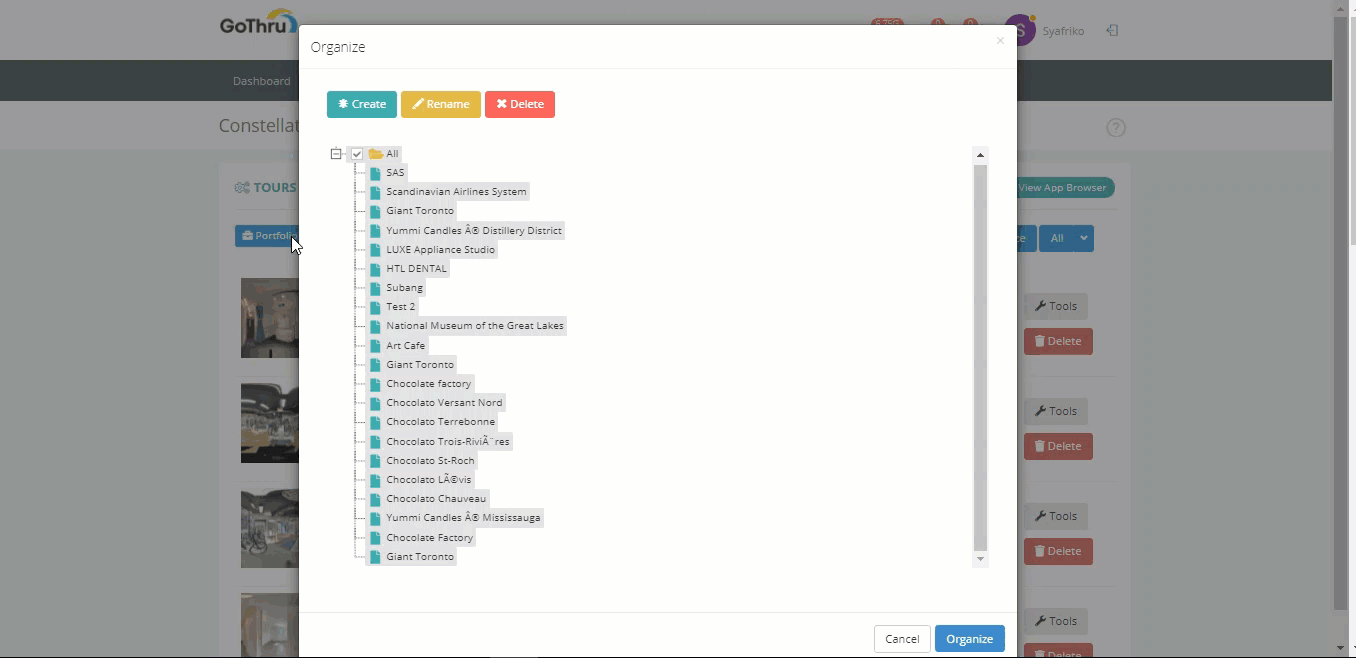1356x658 pixels.
Task: Open Dashboard menu in background page
Action: [x=261, y=81]
